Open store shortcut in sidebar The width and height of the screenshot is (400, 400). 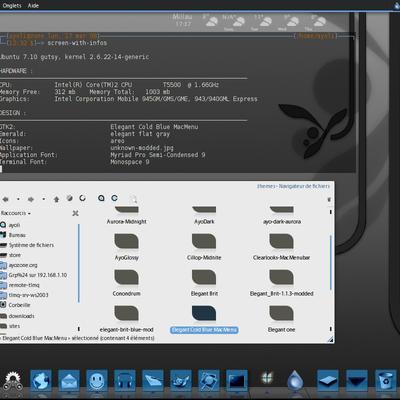(x=11, y=255)
